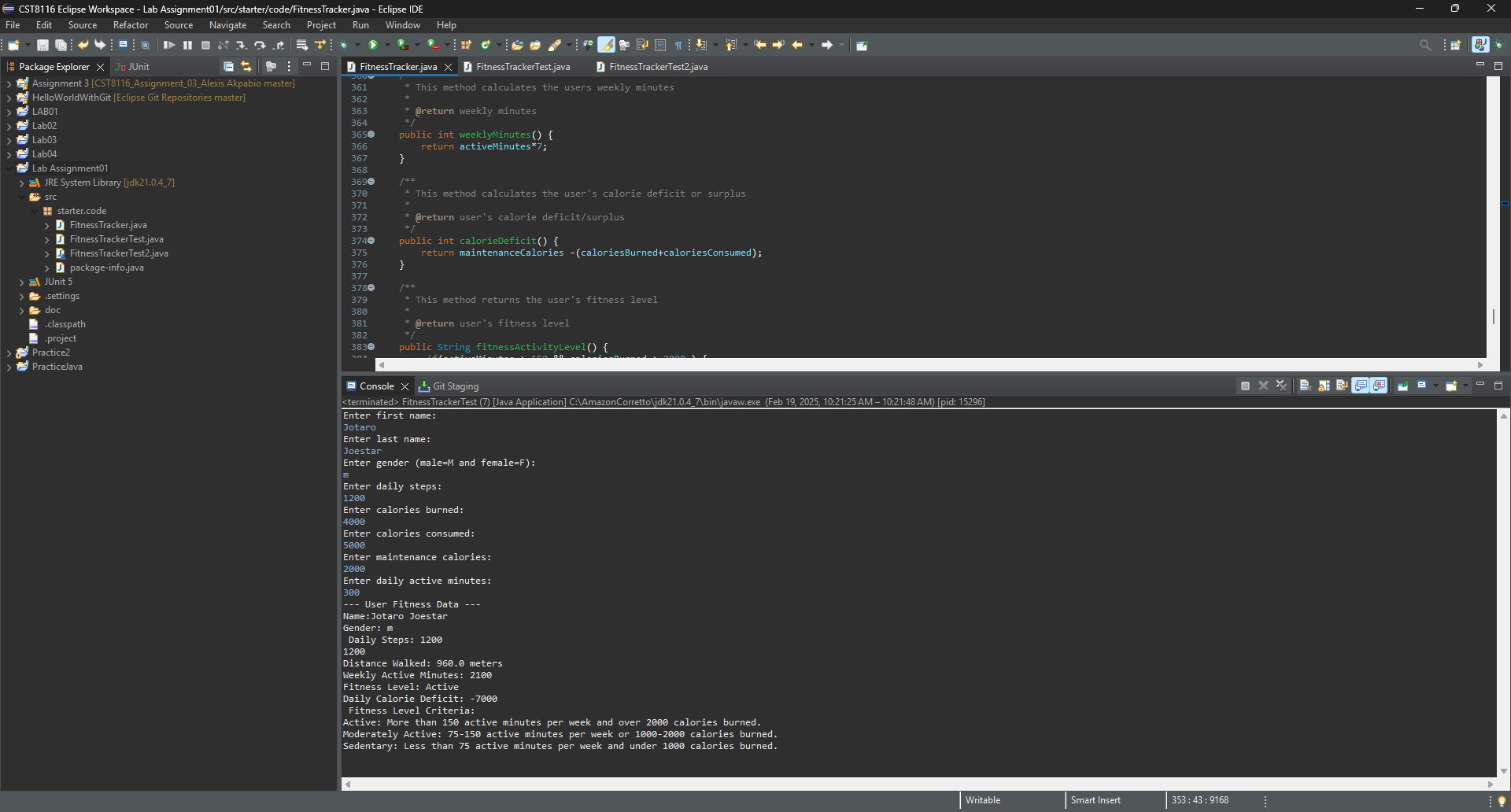This screenshot has height=812, width=1511.
Task: Close the FitnessTracker.java editor tab
Action: 449,67
